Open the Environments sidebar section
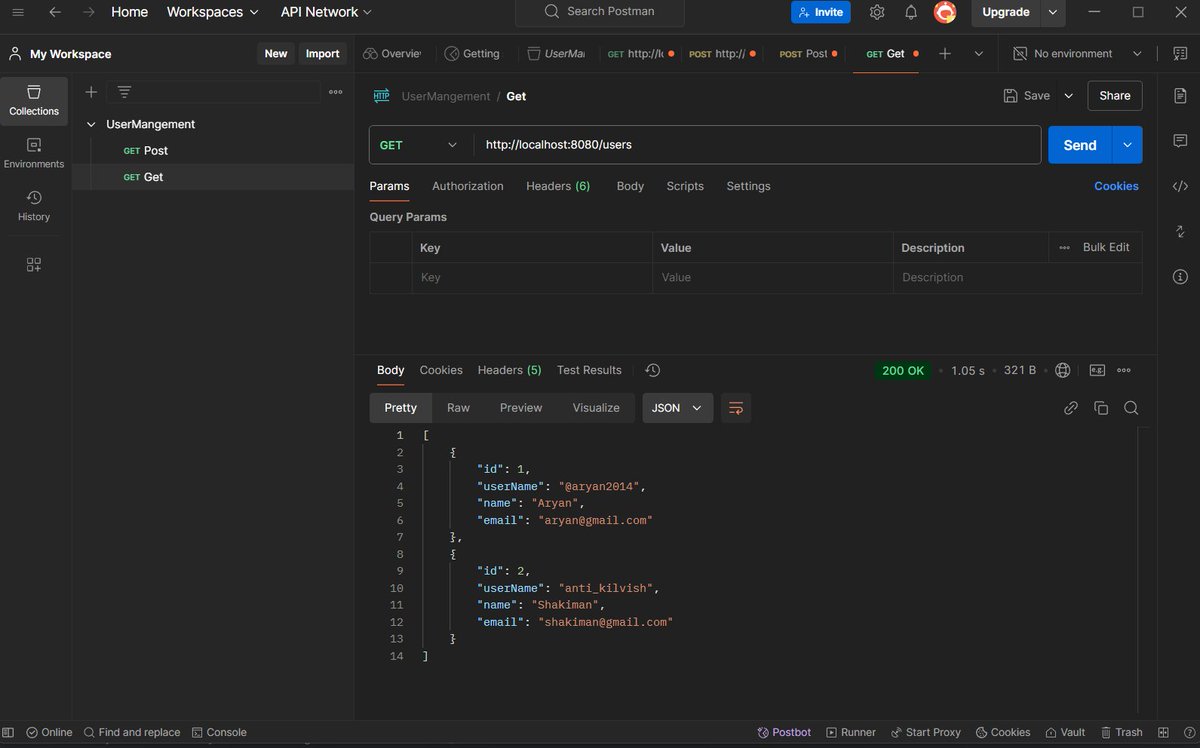 [x=34, y=153]
